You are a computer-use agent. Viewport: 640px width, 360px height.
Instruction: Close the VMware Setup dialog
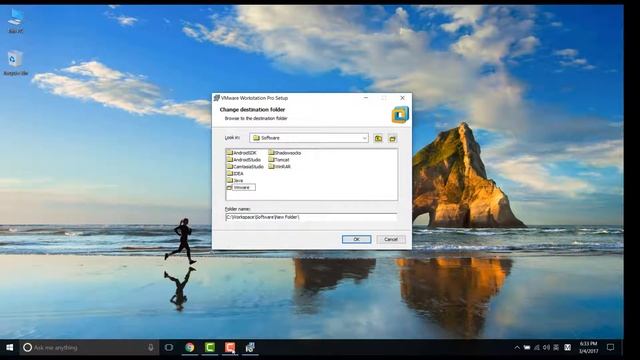(x=402, y=98)
